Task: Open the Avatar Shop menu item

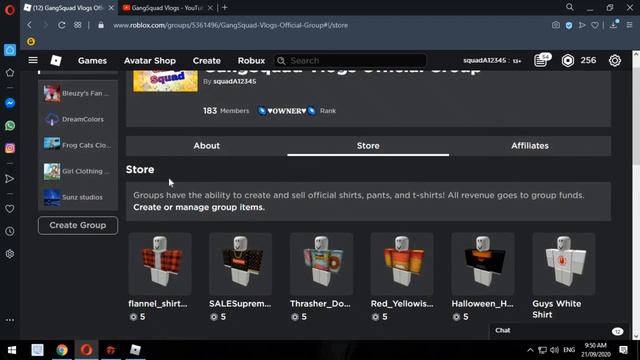Action: 150,61
